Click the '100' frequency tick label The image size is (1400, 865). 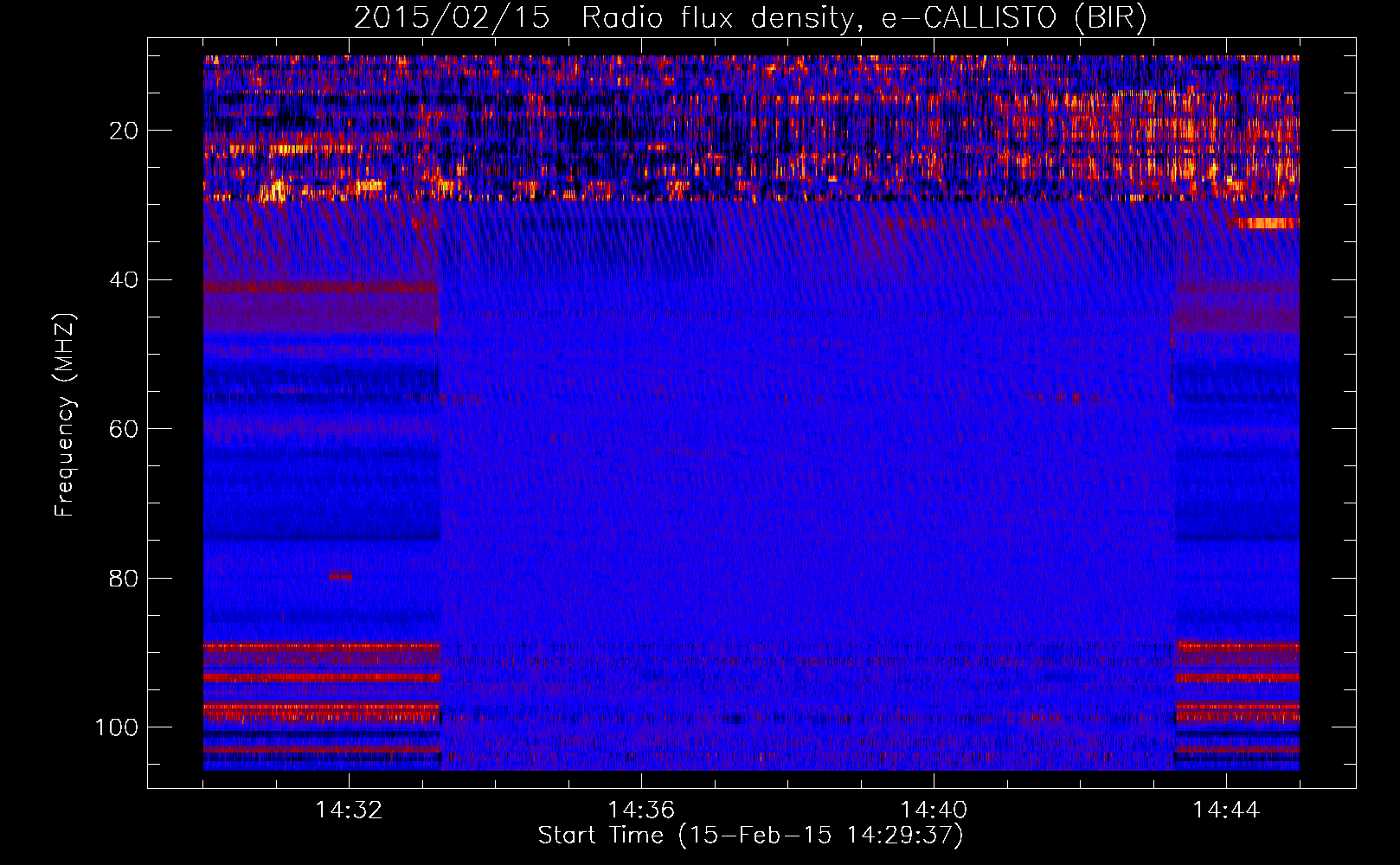click(117, 727)
